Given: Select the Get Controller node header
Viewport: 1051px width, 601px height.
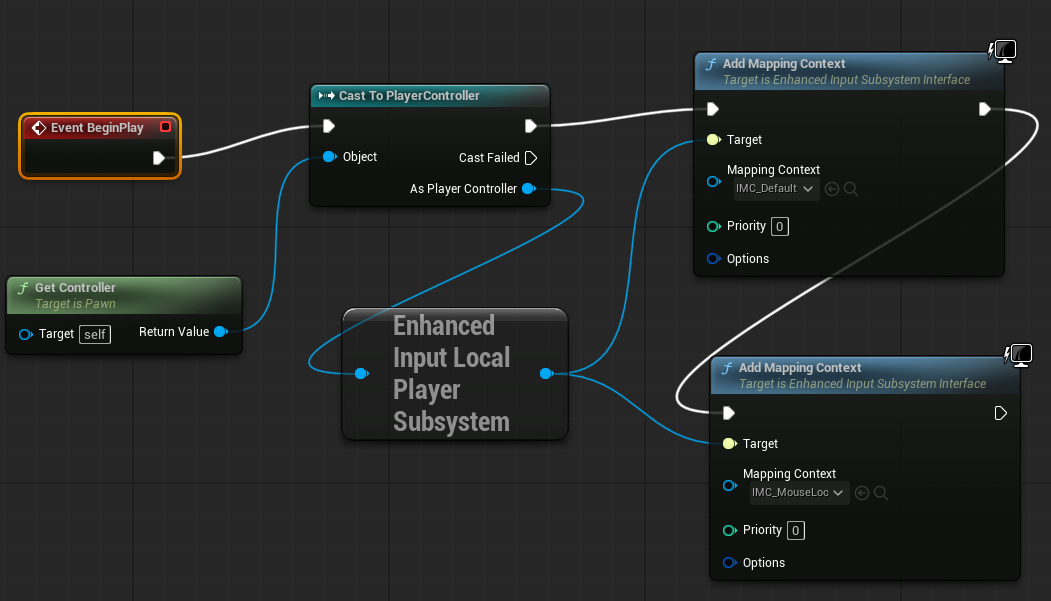Looking at the screenshot, I should 75,288.
